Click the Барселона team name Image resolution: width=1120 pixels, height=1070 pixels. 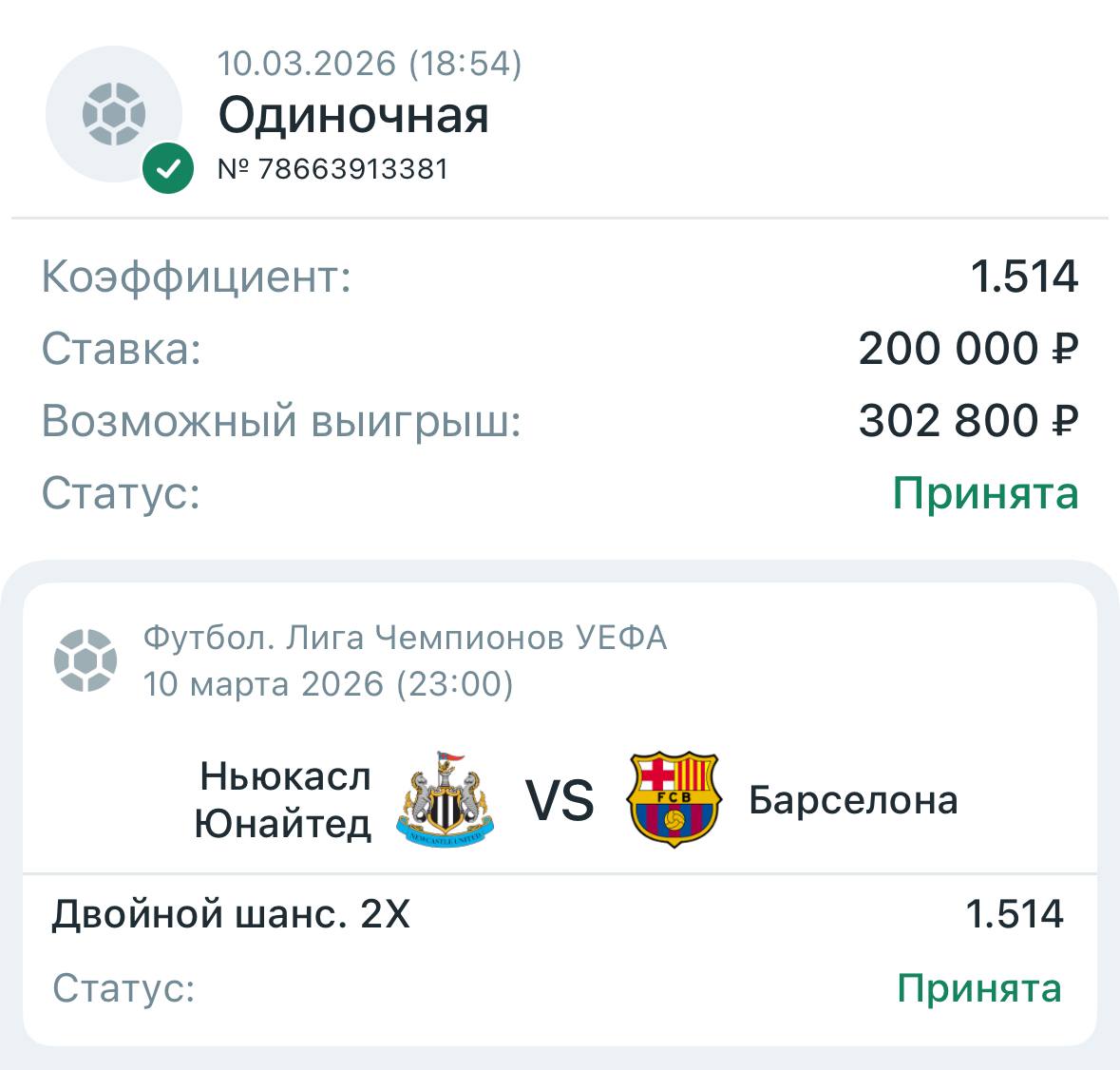(x=853, y=800)
